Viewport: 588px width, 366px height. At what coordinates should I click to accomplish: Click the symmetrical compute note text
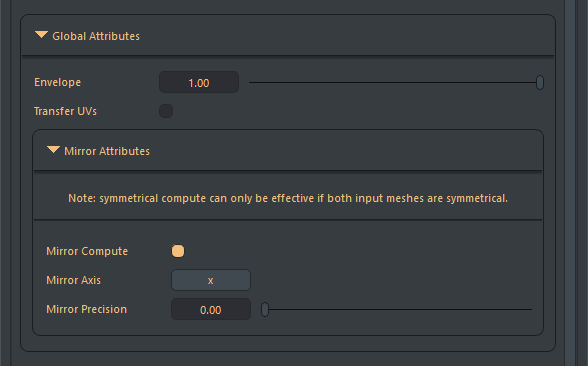pos(288,198)
